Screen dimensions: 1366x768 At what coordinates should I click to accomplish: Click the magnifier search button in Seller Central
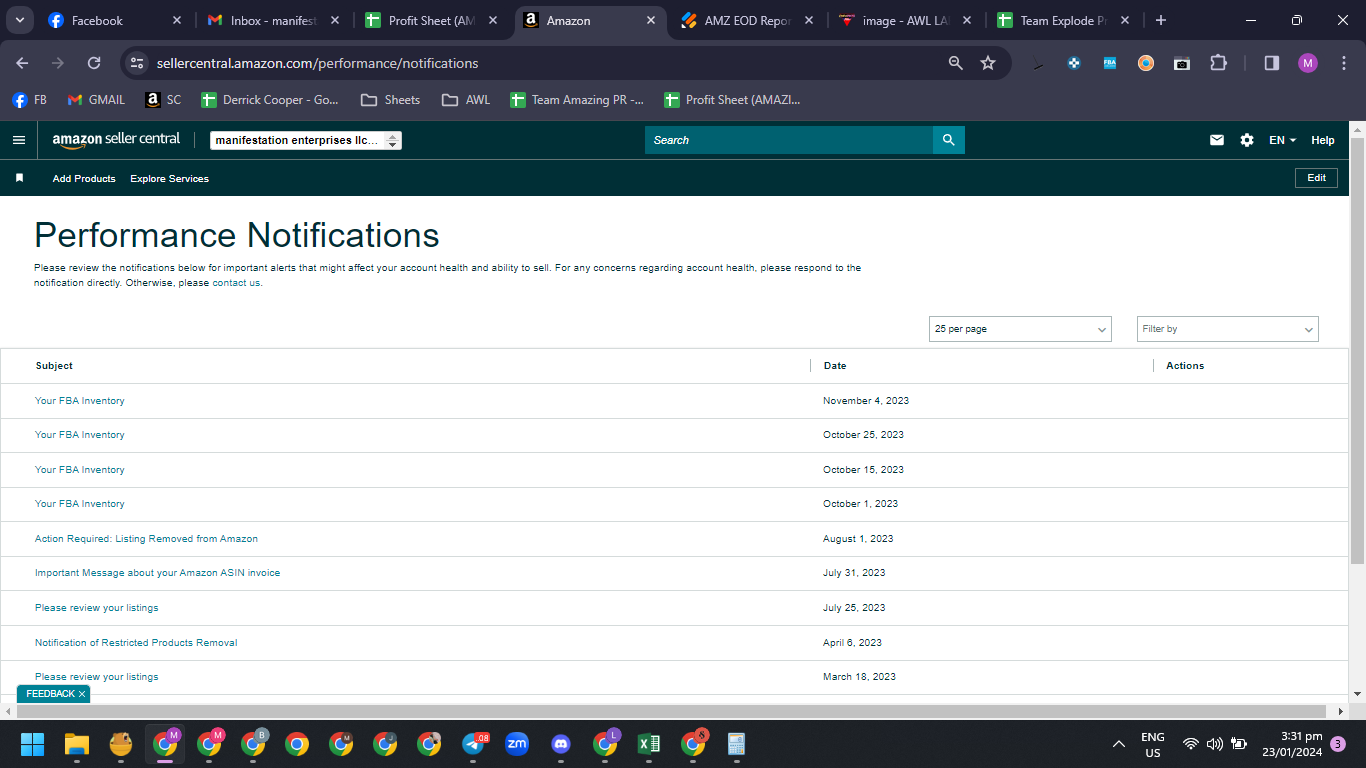(949, 140)
